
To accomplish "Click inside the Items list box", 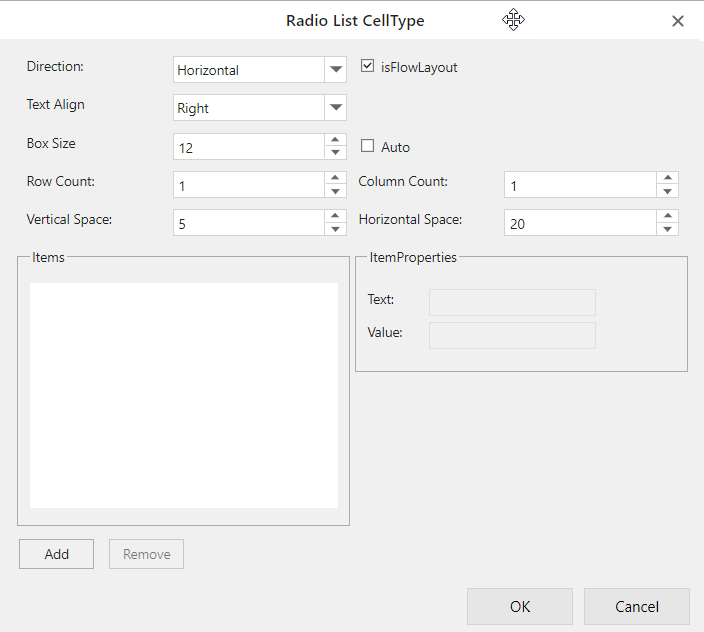I will [183, 395].
